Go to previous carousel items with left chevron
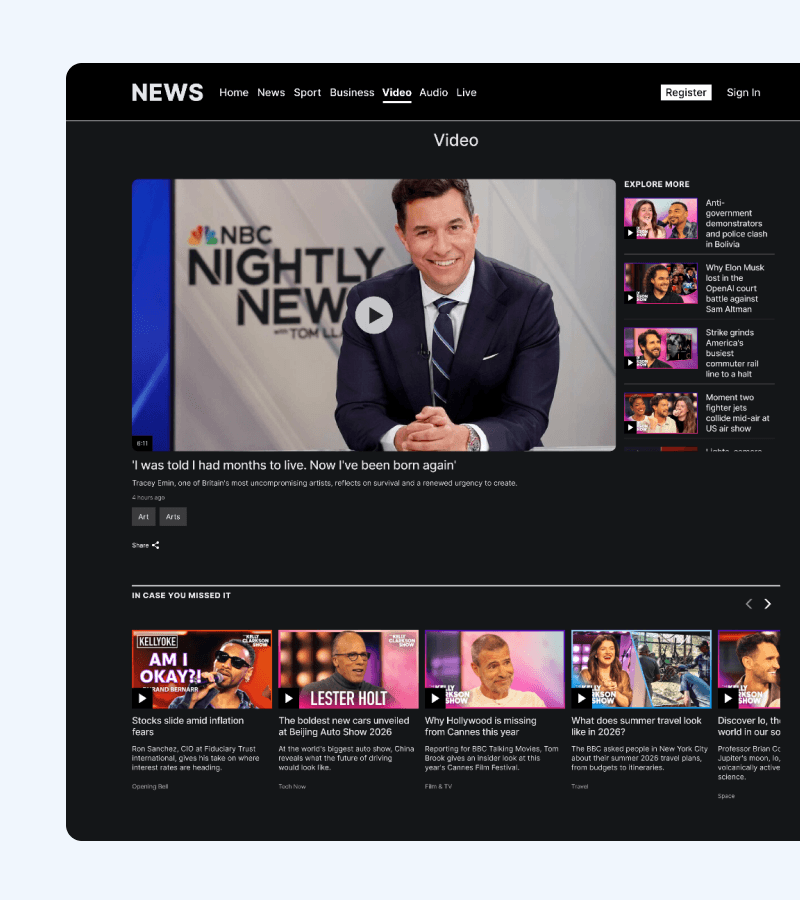 tap(748, 604)
